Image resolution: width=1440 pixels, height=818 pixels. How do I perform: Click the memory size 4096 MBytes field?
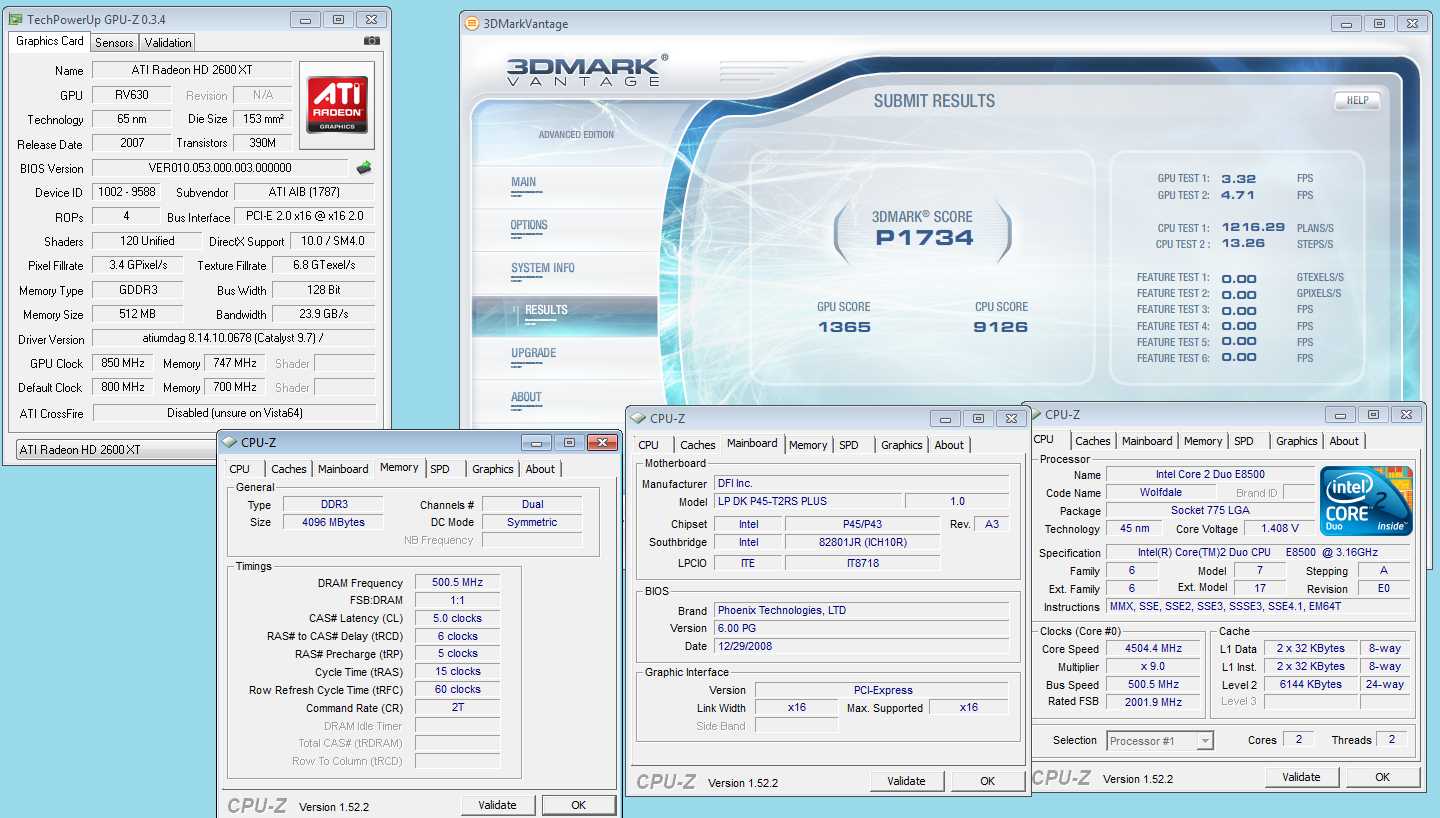[x=334, y=522]
